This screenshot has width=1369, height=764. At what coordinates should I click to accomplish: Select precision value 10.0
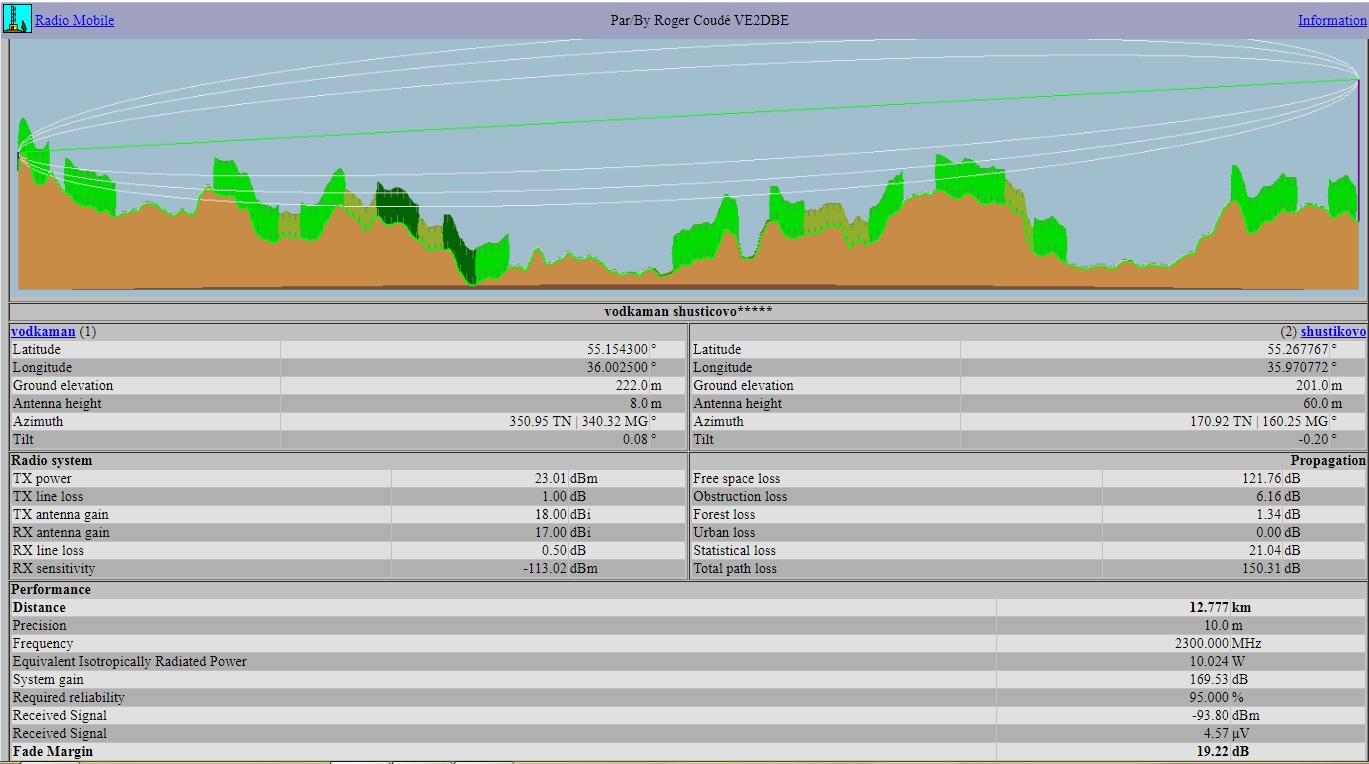[x=1216, y=625]
